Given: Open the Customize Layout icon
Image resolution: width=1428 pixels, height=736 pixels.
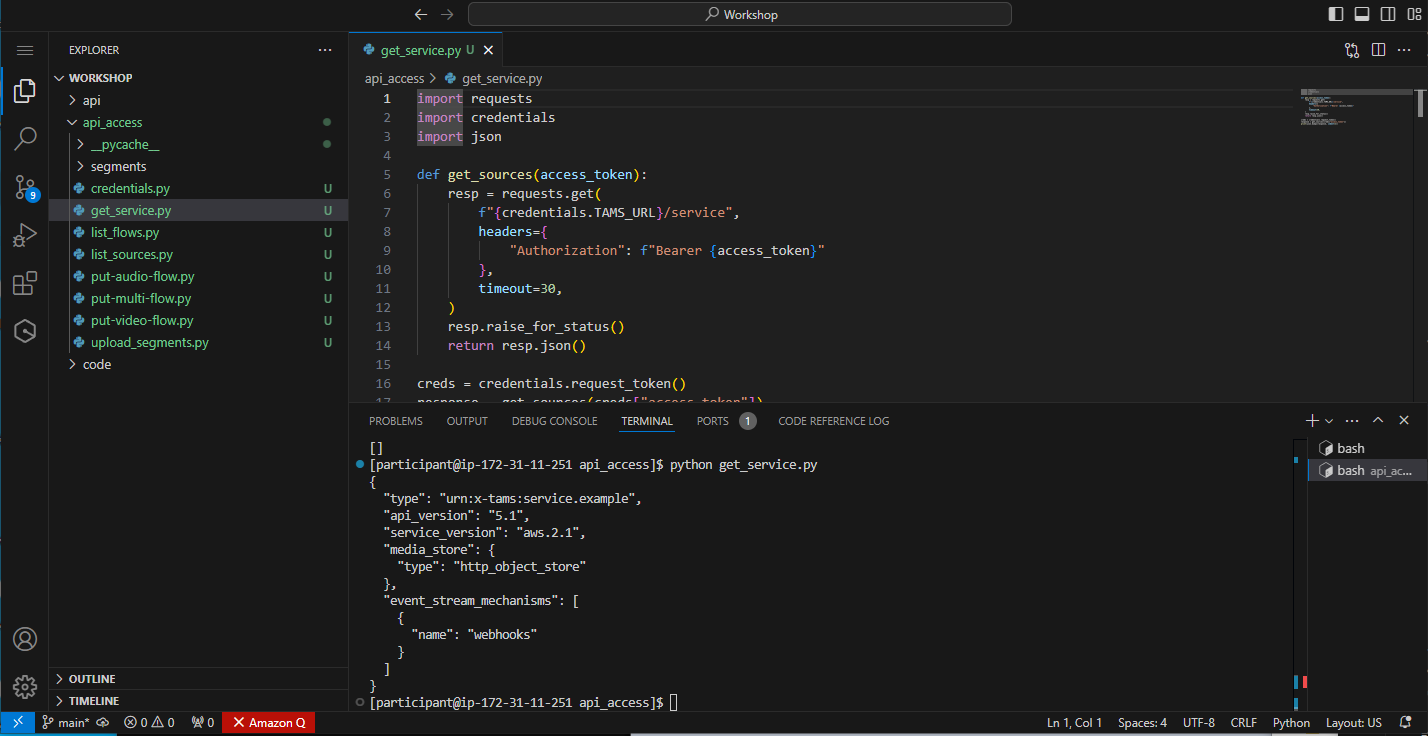Looking at the screenshot, I should pos(1413,14).
